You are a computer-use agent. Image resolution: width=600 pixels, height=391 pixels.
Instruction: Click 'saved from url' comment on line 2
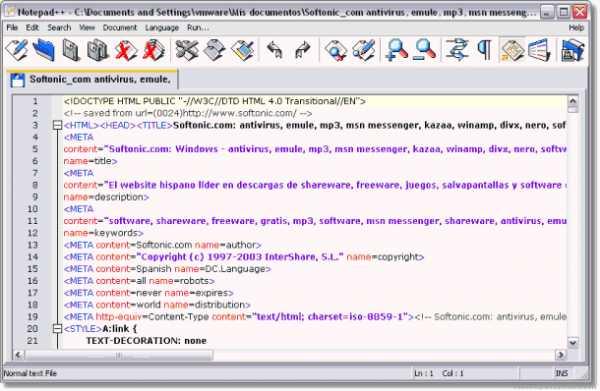tap(188, 113)
